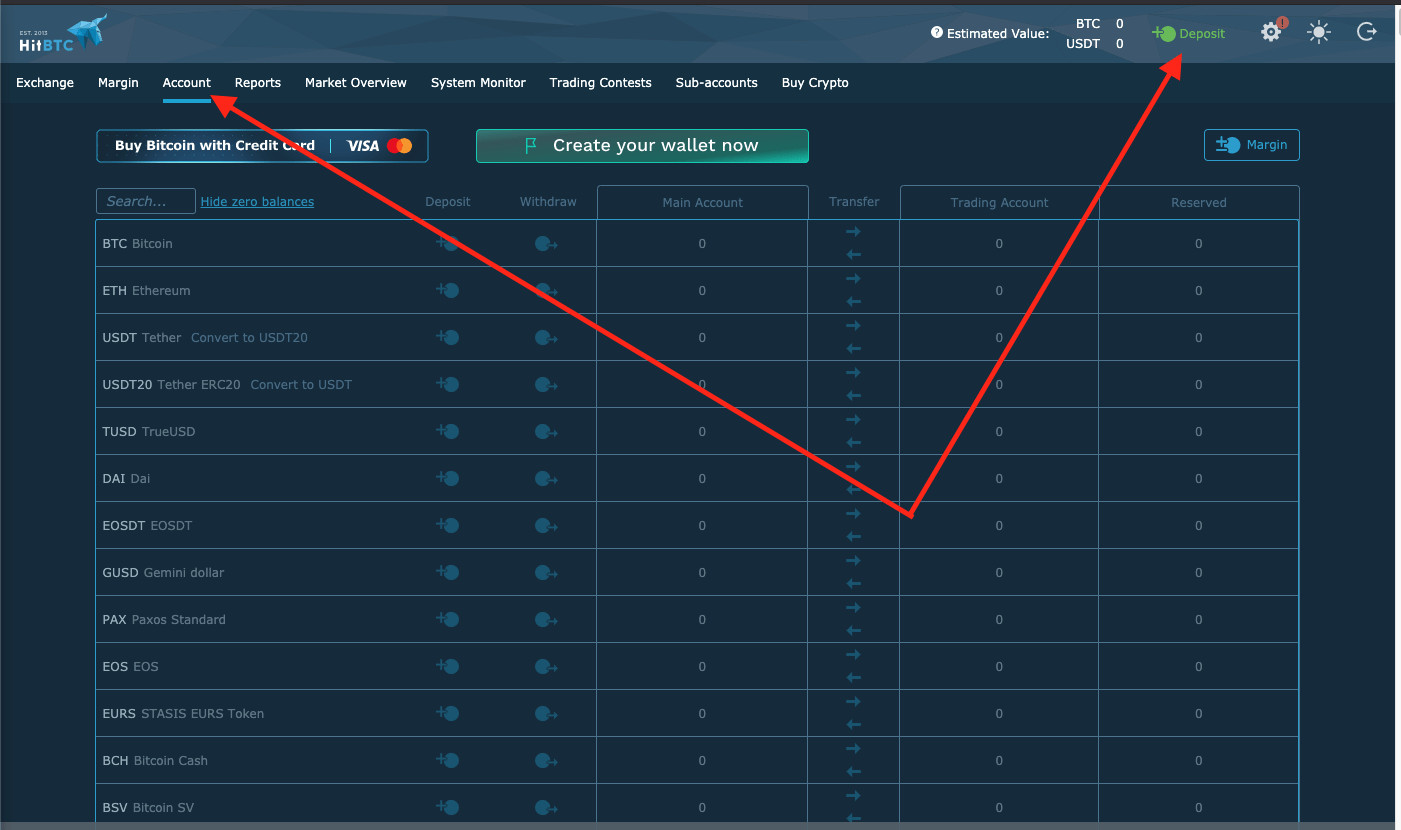
Task: Click GUSD Gemini dollar withdraw icon
Action: click(546, 572)
